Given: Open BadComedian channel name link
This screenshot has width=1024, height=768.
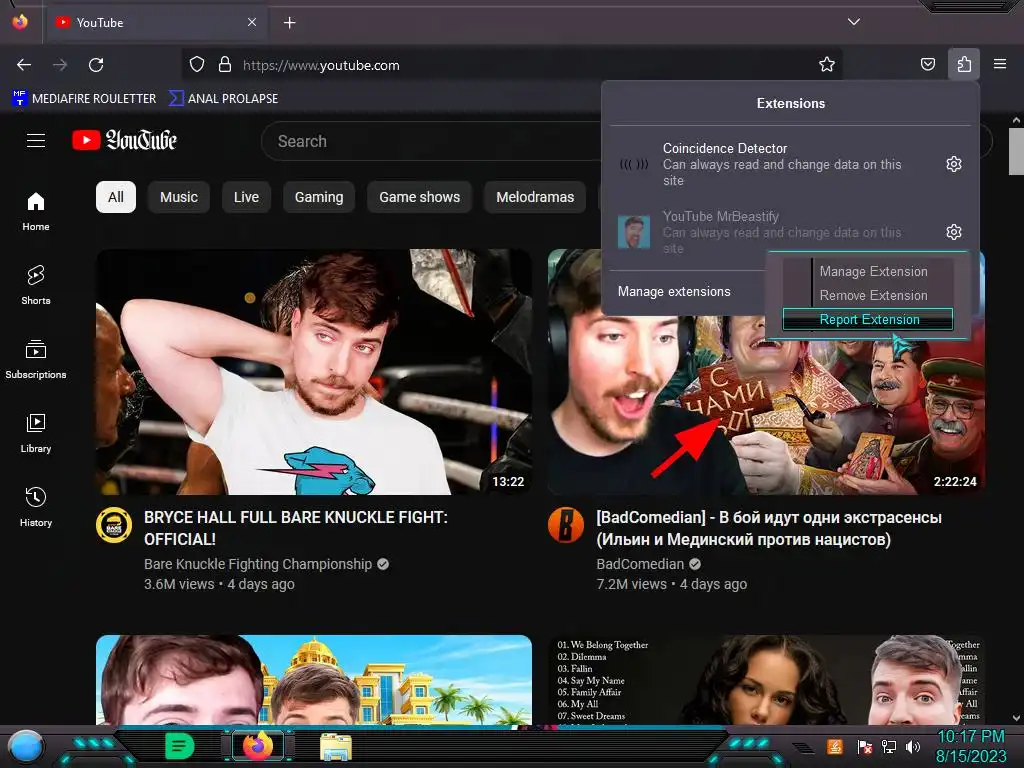Looking at the screenshot, I should click(x=640, y=564).
